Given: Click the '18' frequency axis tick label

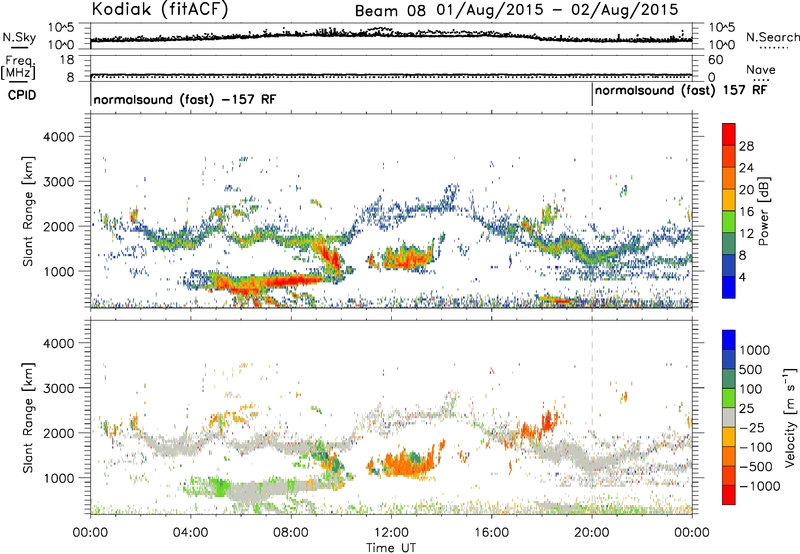Looking at the screenshot, I should click(x=67, y=60).
